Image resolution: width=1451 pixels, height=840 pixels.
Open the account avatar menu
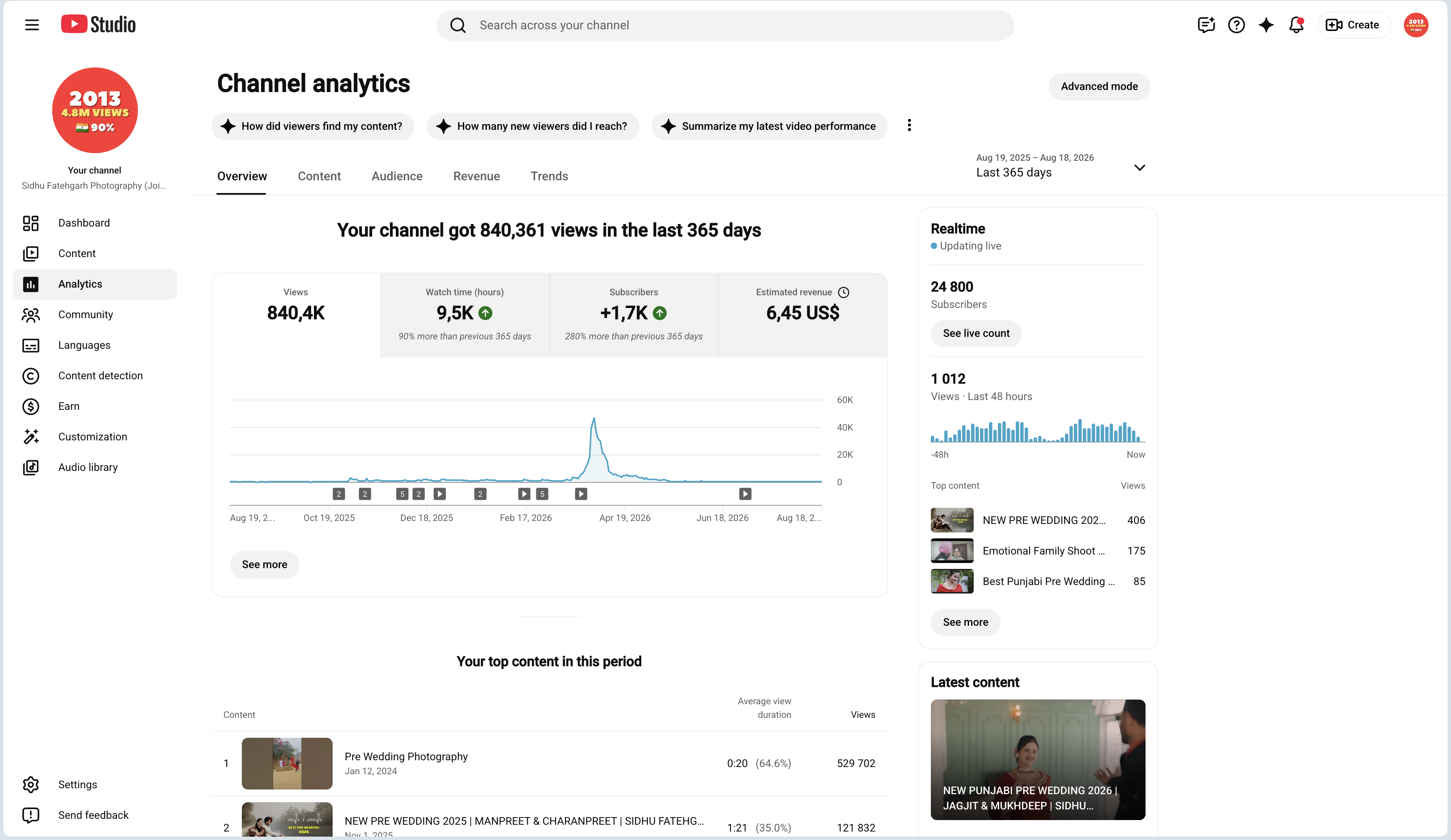[x=1416, y=25]
